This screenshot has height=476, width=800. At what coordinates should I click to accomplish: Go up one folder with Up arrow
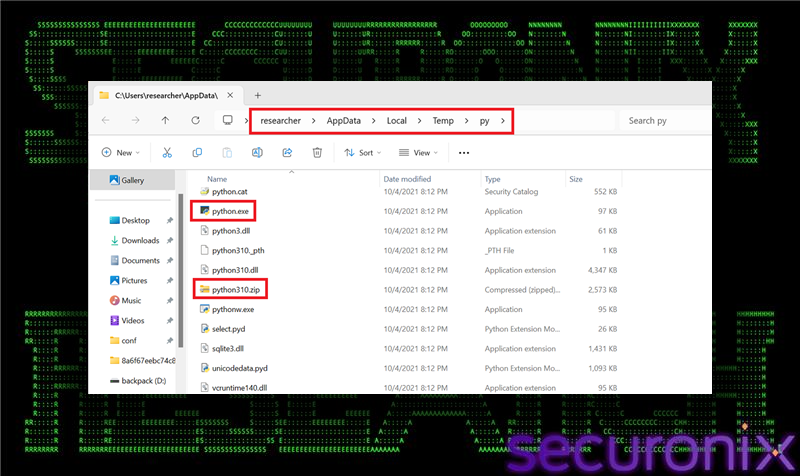click(165, 120)
